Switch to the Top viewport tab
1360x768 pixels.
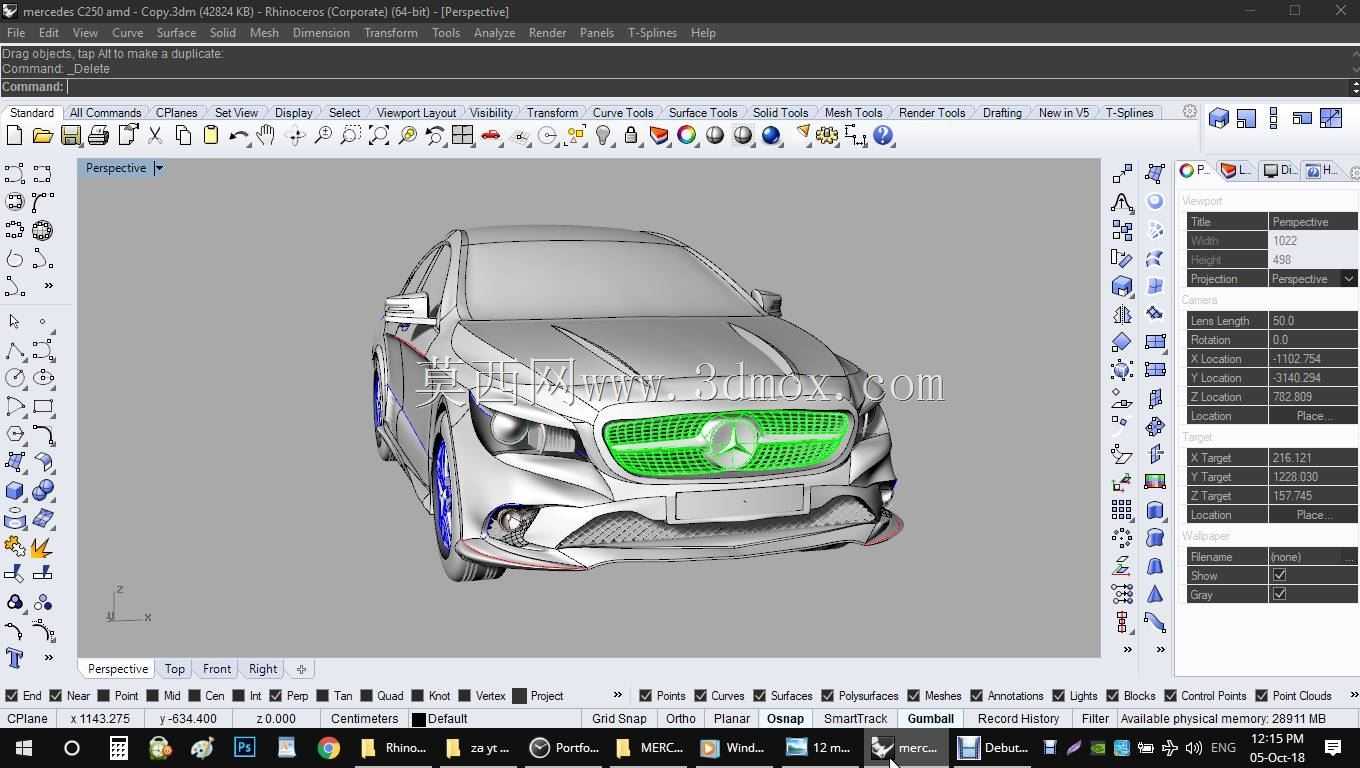click(175, 669)
